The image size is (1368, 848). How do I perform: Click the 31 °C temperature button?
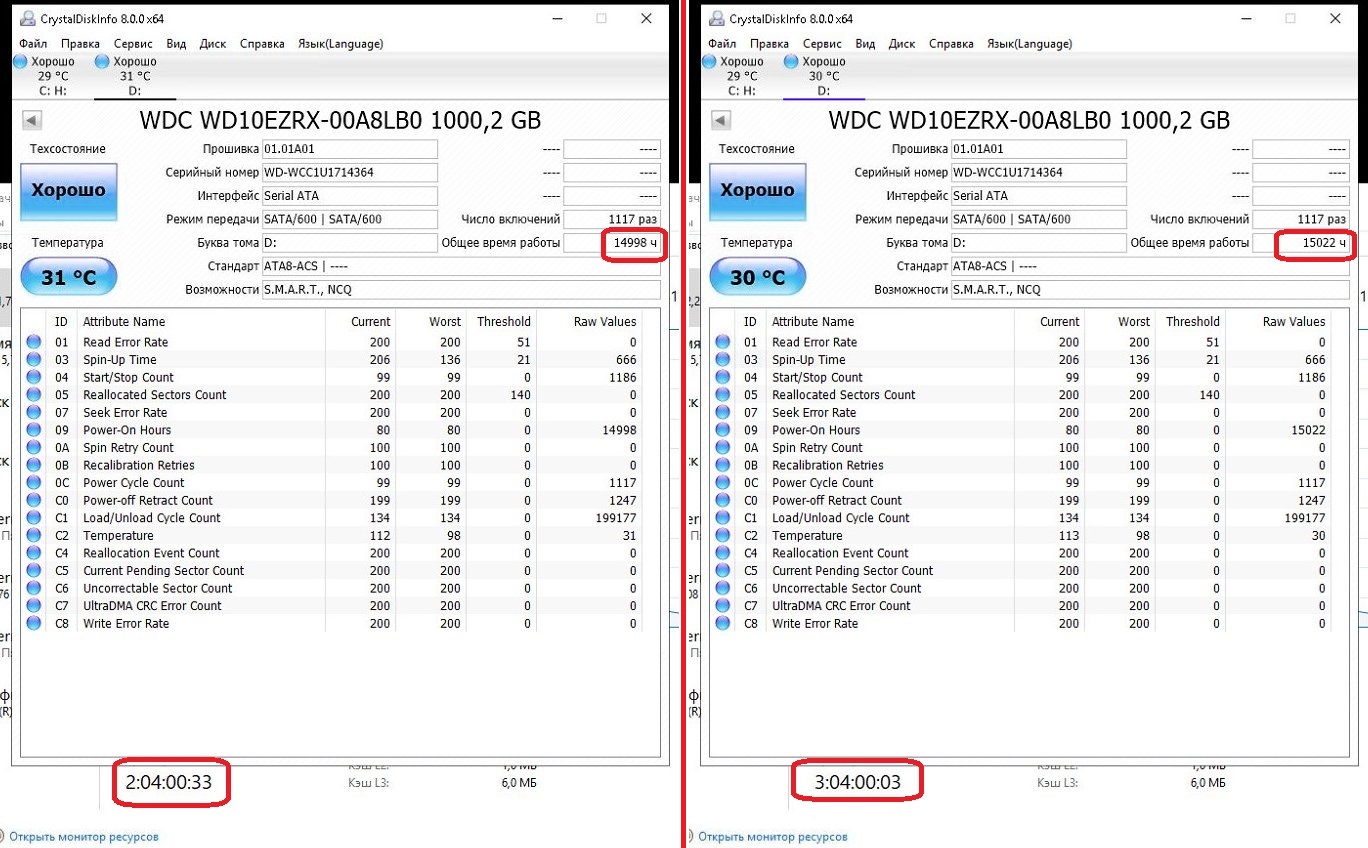pyautogui.click(x=69, y=277)
